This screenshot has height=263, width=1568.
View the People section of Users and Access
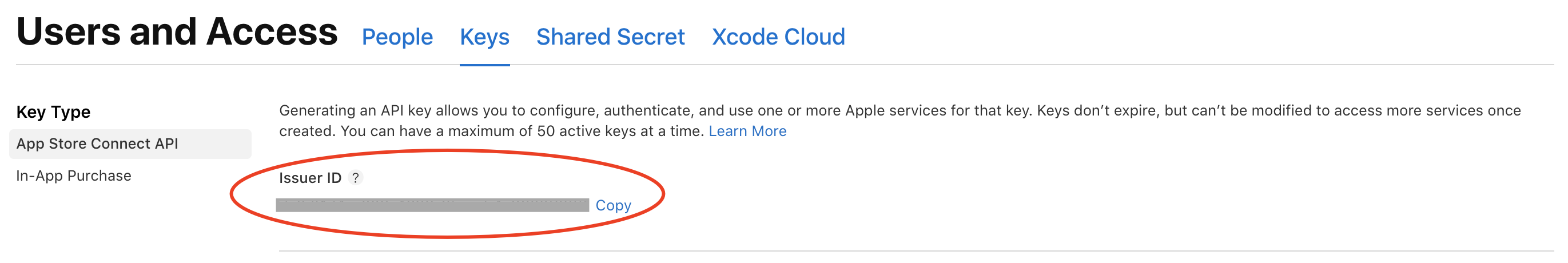coord(397,37)
